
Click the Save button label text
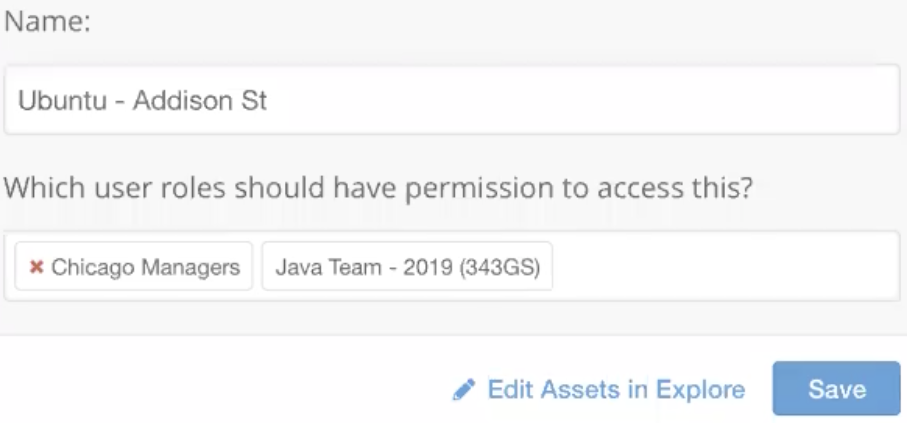[x=836, y=389]
